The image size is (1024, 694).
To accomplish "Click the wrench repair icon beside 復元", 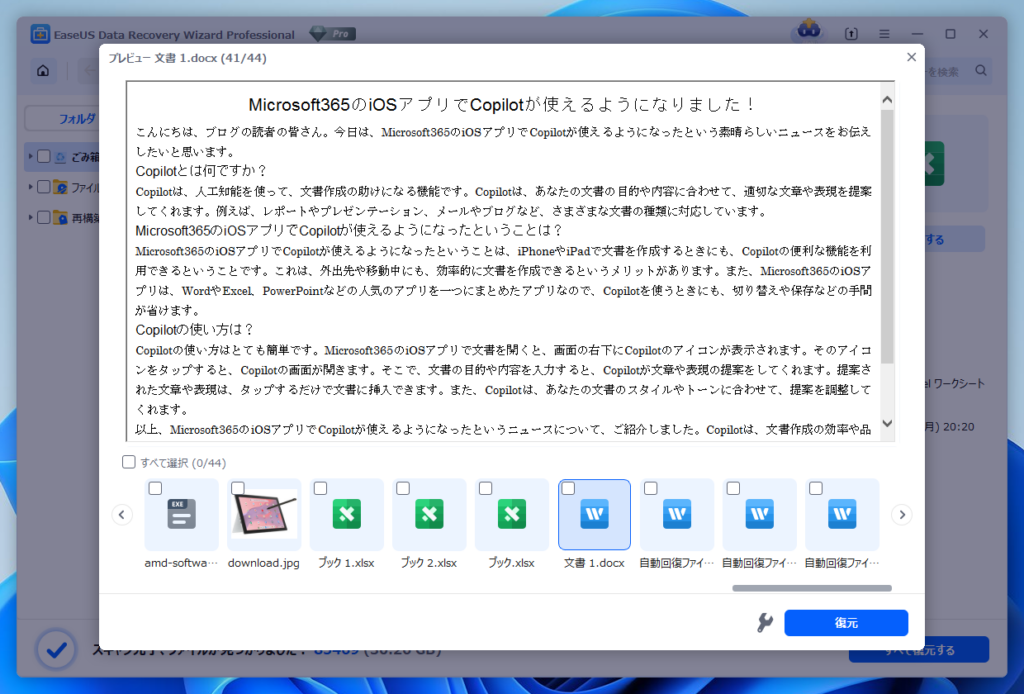I will (x=765, y=623).
